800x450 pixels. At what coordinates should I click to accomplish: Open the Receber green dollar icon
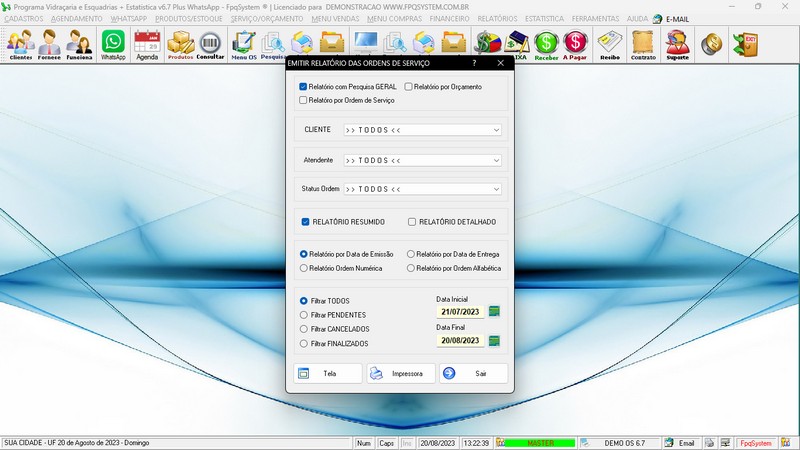546,44
